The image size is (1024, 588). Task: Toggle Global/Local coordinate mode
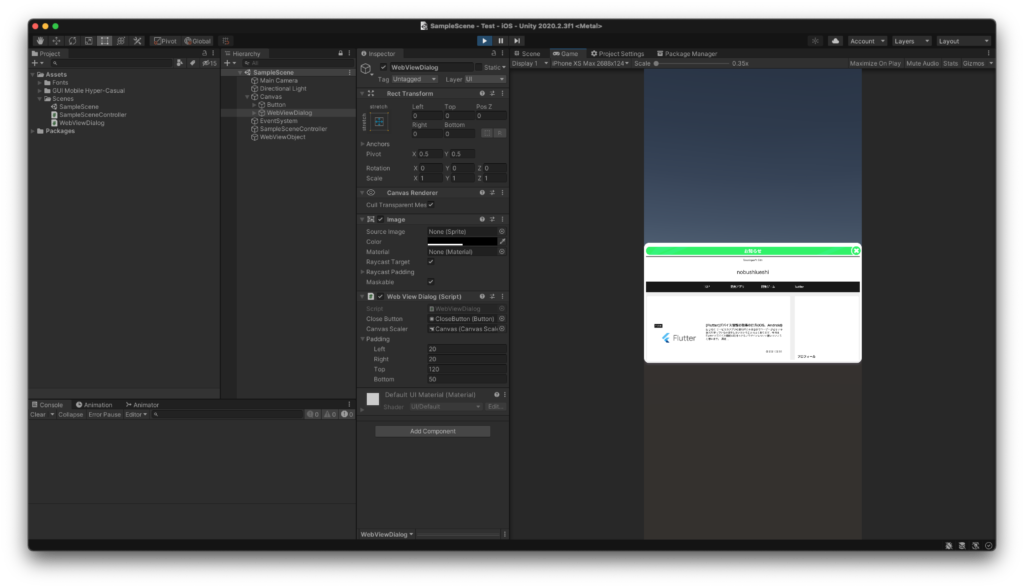197,41
